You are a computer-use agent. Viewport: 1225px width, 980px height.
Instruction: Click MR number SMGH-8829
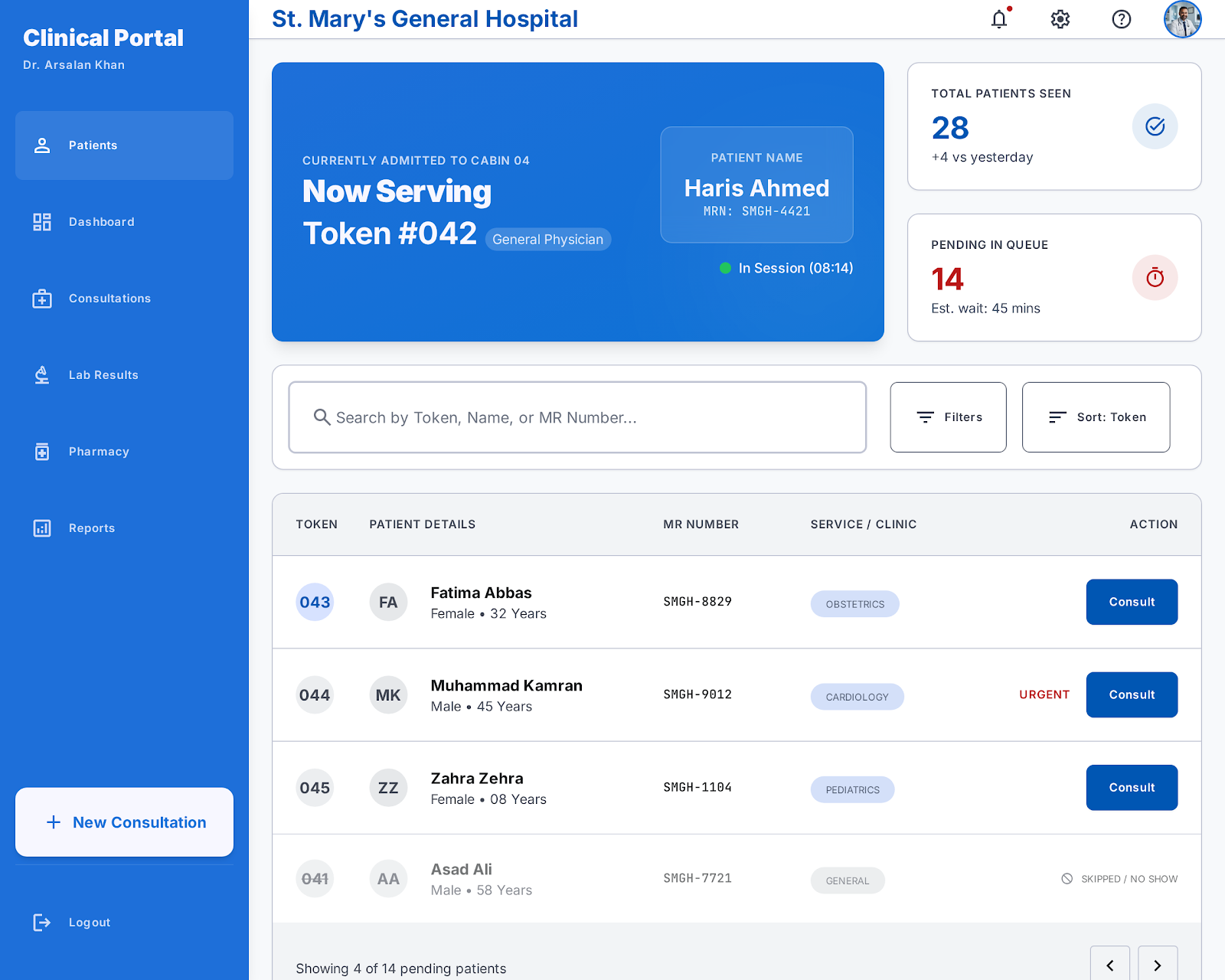[697, 602]
